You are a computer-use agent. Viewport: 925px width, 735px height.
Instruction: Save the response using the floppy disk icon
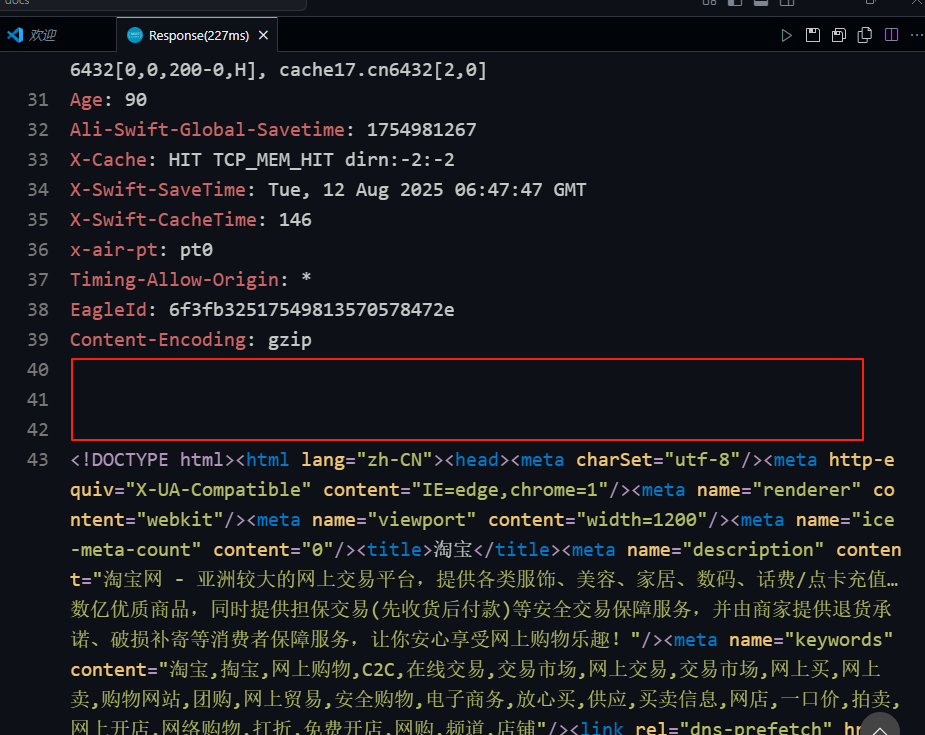click(x=812, y=35)
